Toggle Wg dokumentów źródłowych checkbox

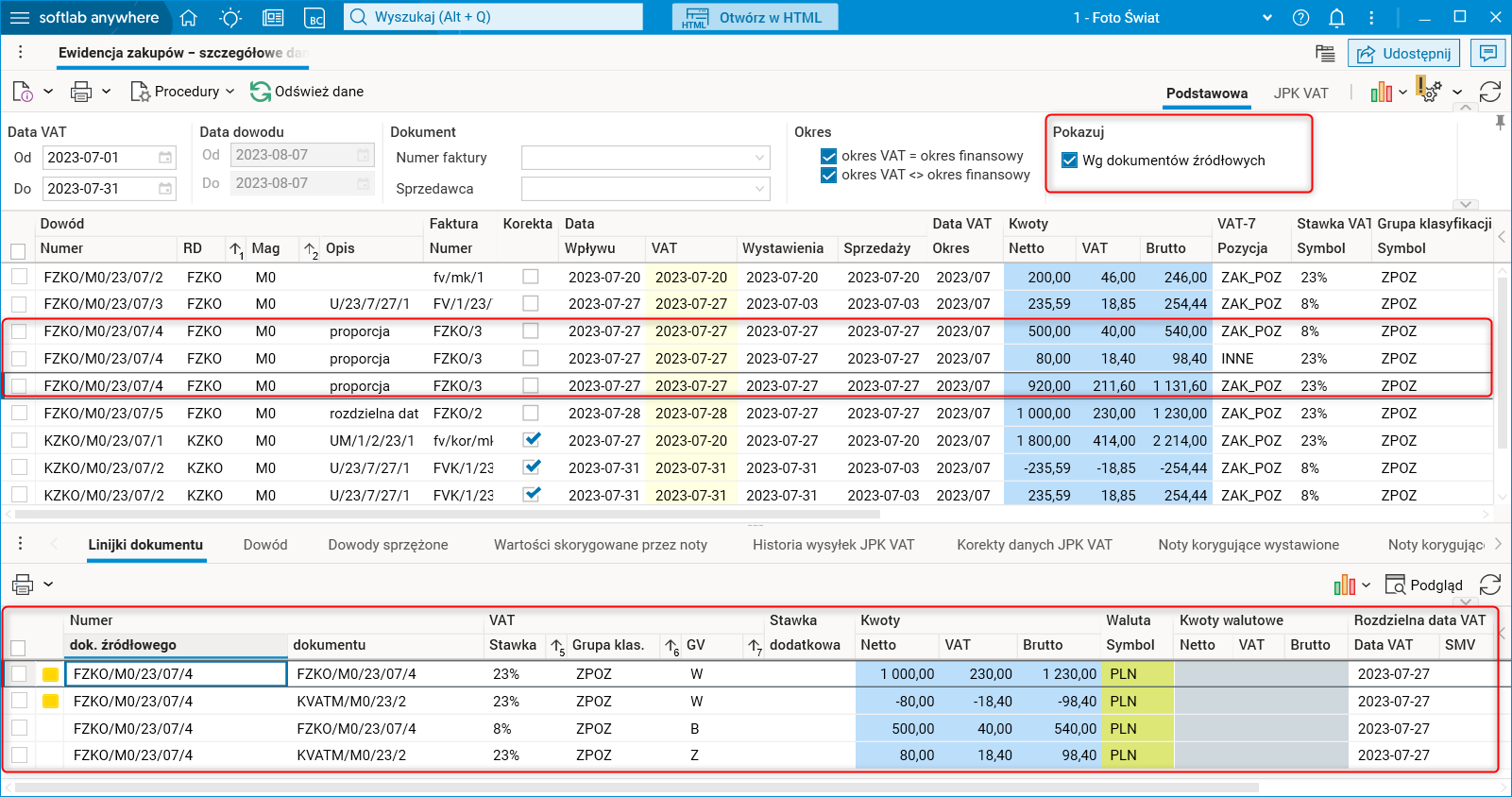[x=1070, y=161]
